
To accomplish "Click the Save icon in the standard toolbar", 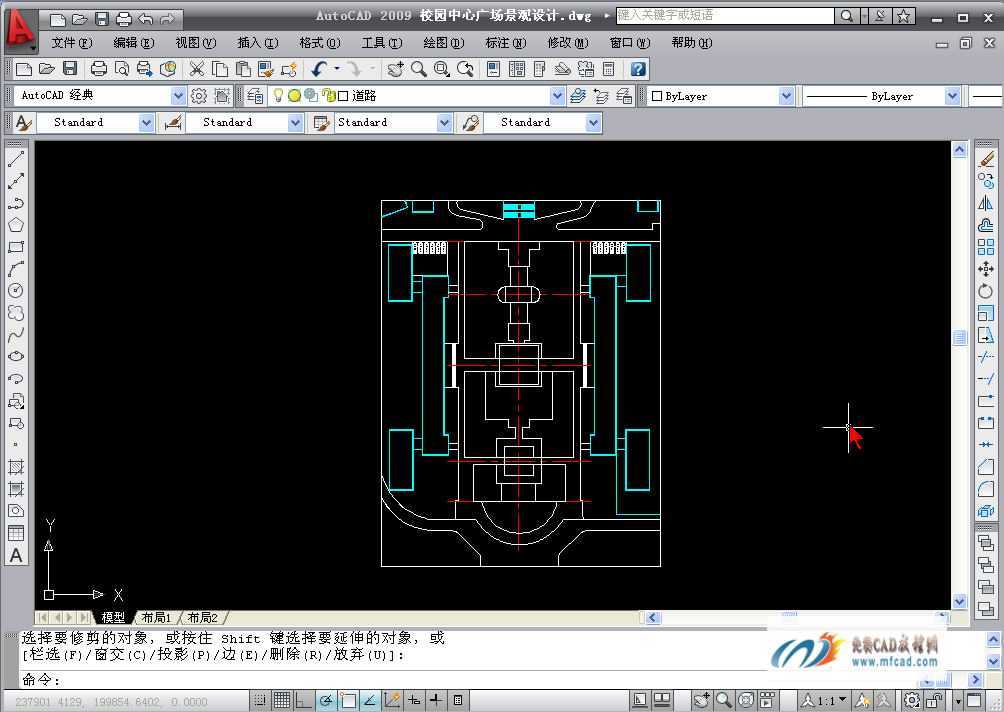I will [70, 69].
